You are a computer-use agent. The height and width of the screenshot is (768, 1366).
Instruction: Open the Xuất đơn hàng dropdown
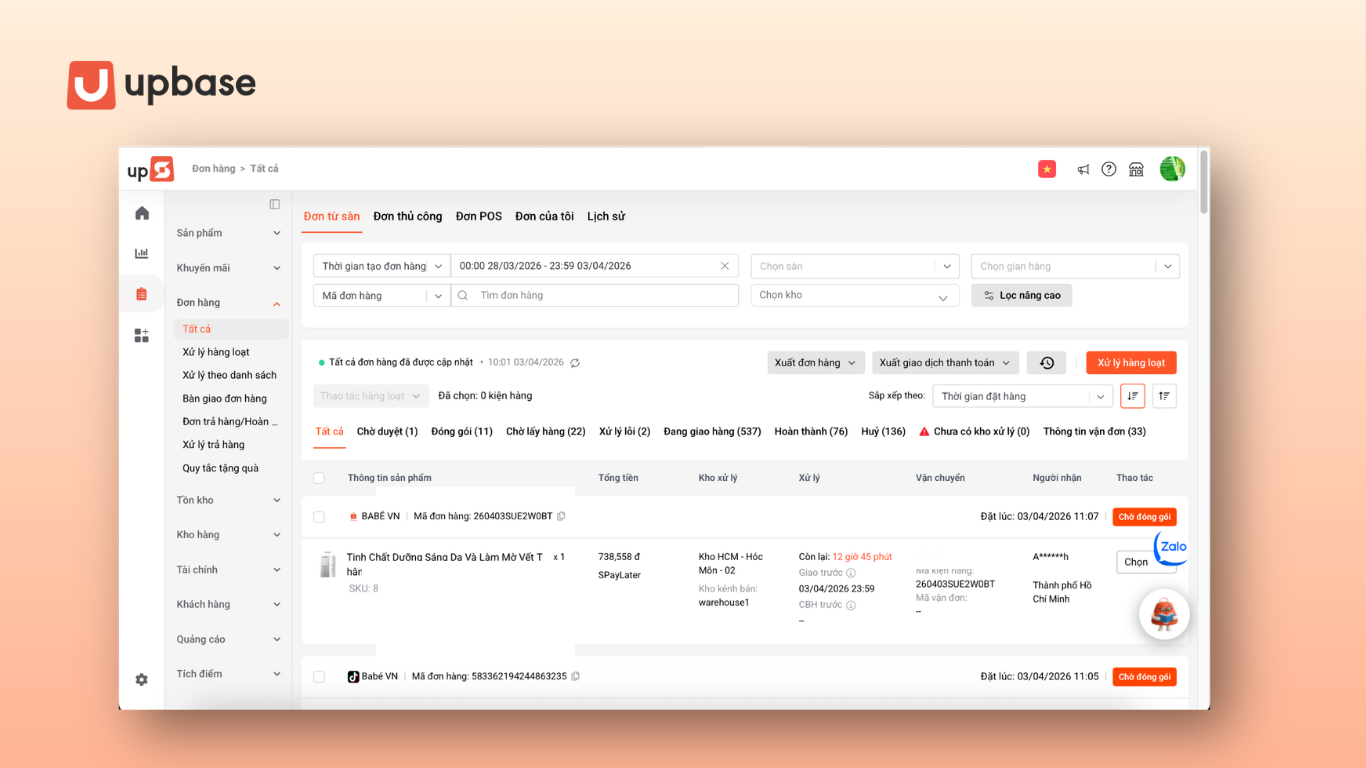pos(815,363)
